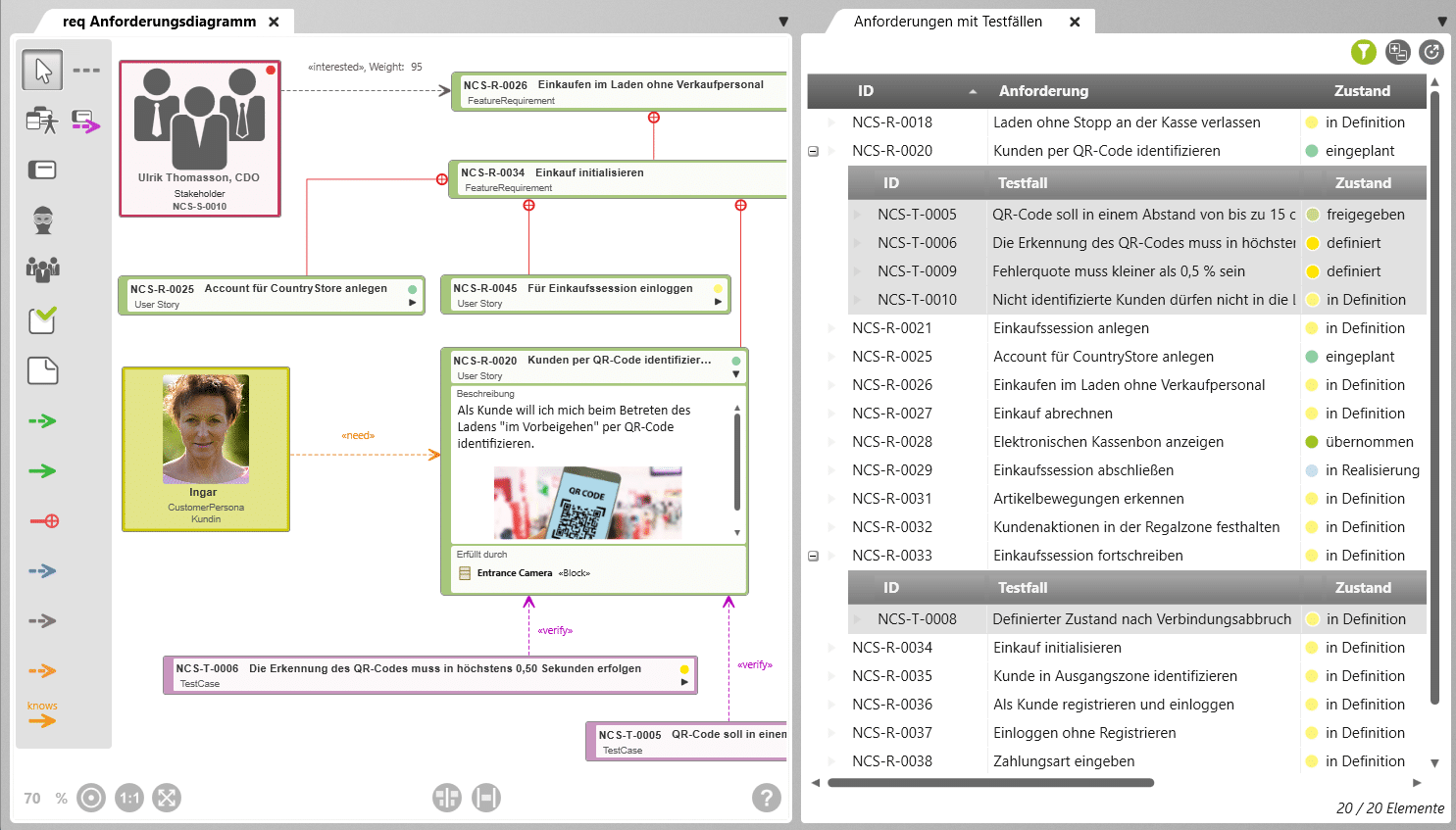Select test case row NCS-T-0008
This screenshot has height=830, width=1456.
(1137, 619)
